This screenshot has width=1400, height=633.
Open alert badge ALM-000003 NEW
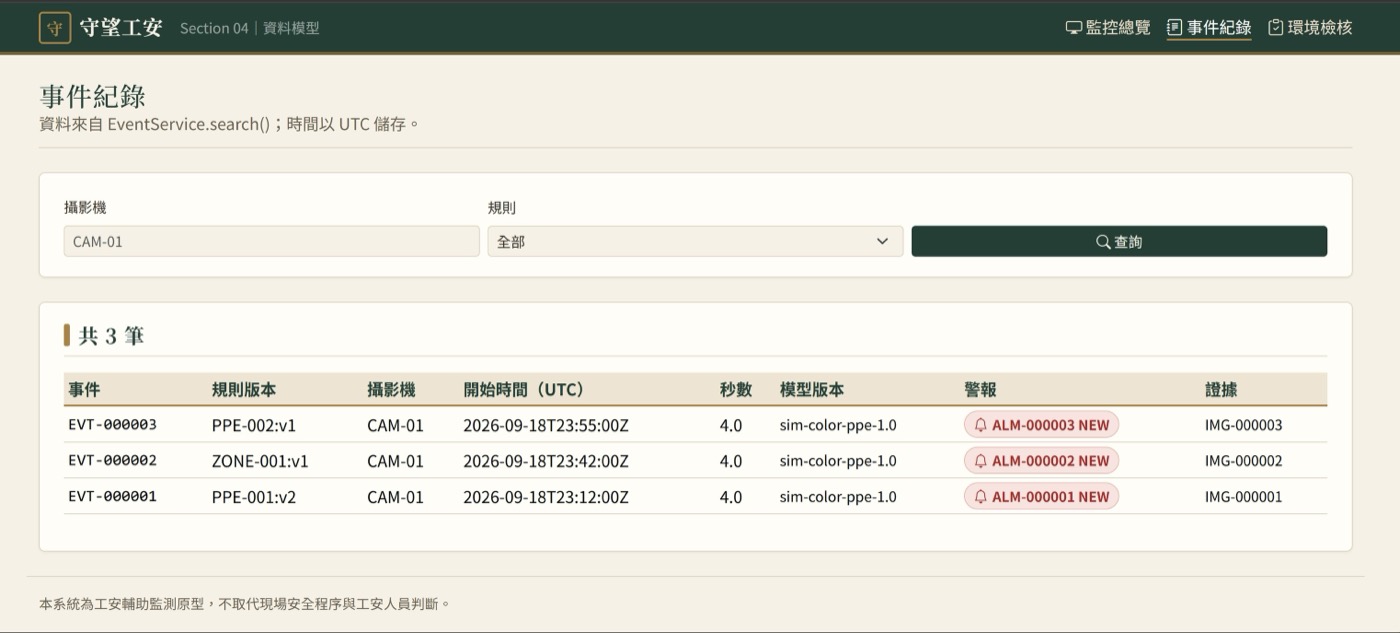tap(1041, 425)
